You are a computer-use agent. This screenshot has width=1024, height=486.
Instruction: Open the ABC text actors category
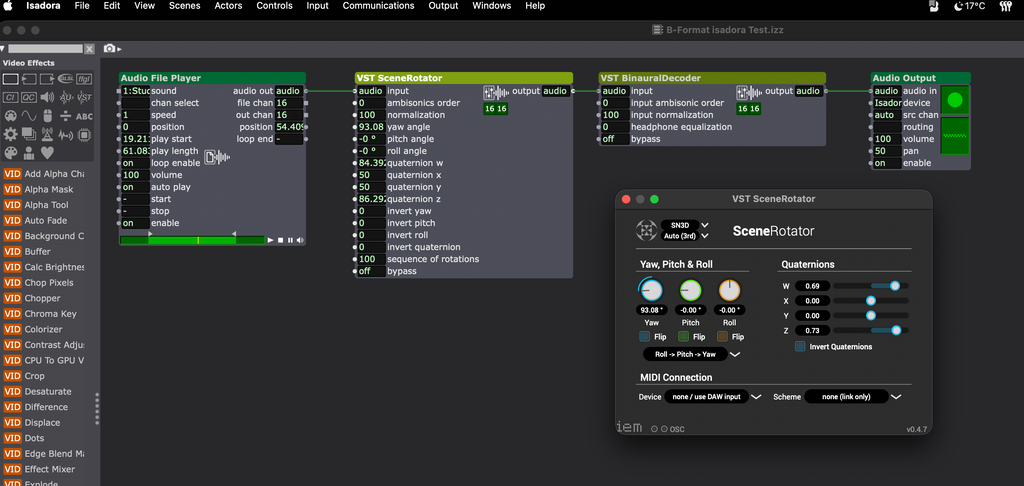84,116
